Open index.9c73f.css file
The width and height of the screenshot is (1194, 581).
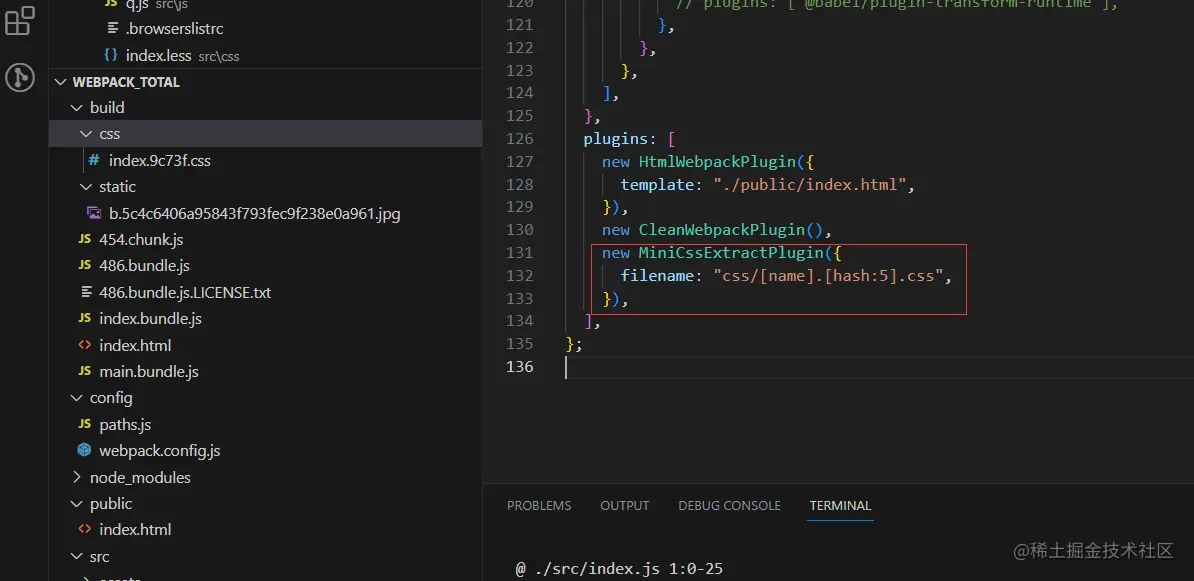[159, 161]
